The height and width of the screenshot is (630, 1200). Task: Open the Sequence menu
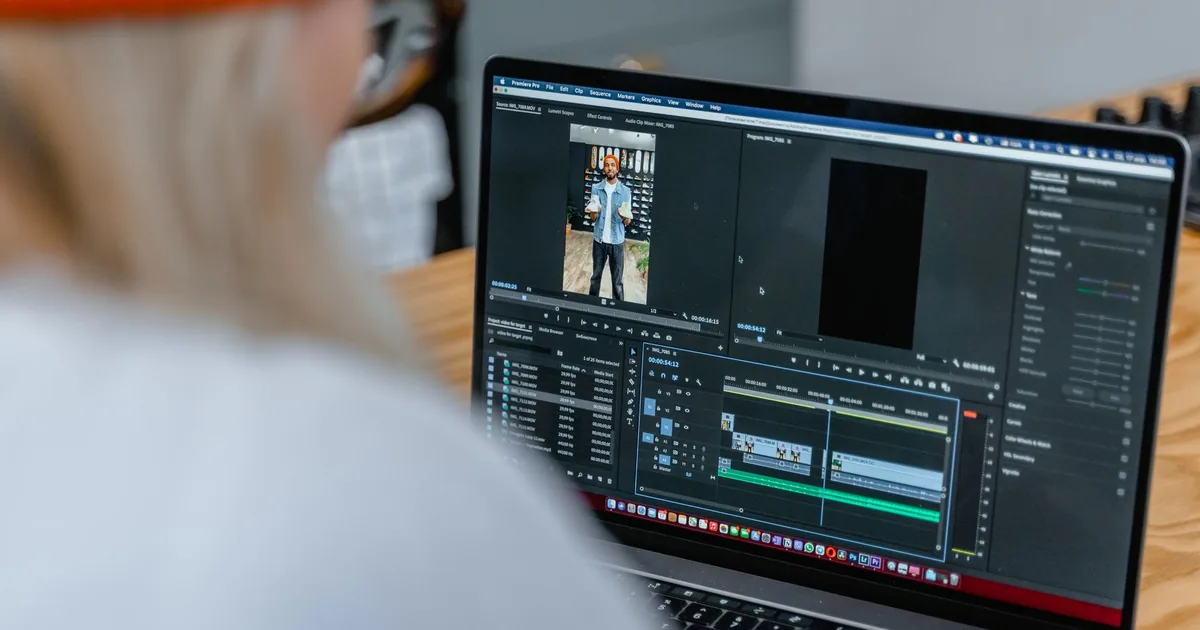[600, 94]
